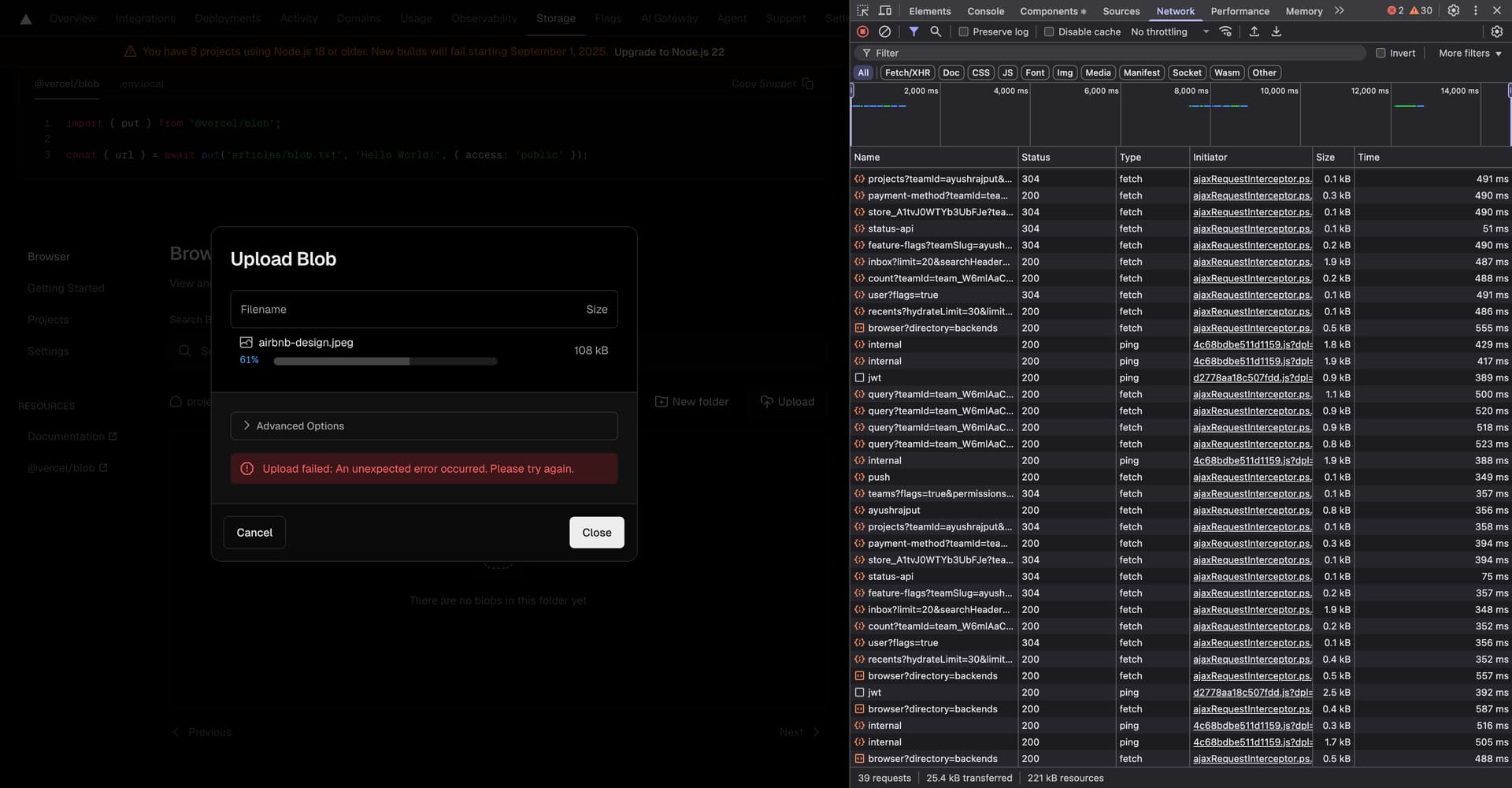Open the More filters dropdown
The image size is (1512, 788).
click(x=1470, y=53)
